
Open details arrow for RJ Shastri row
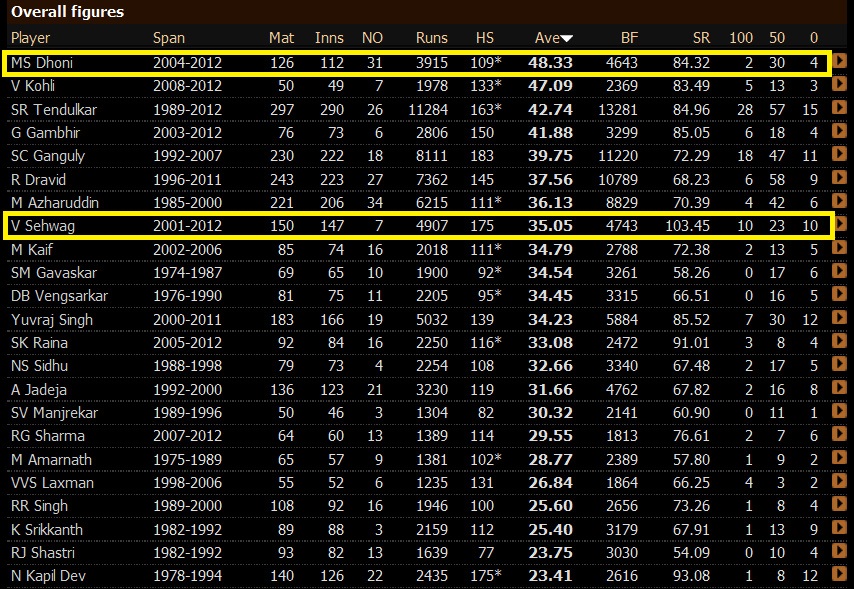(x=839, y=551)
